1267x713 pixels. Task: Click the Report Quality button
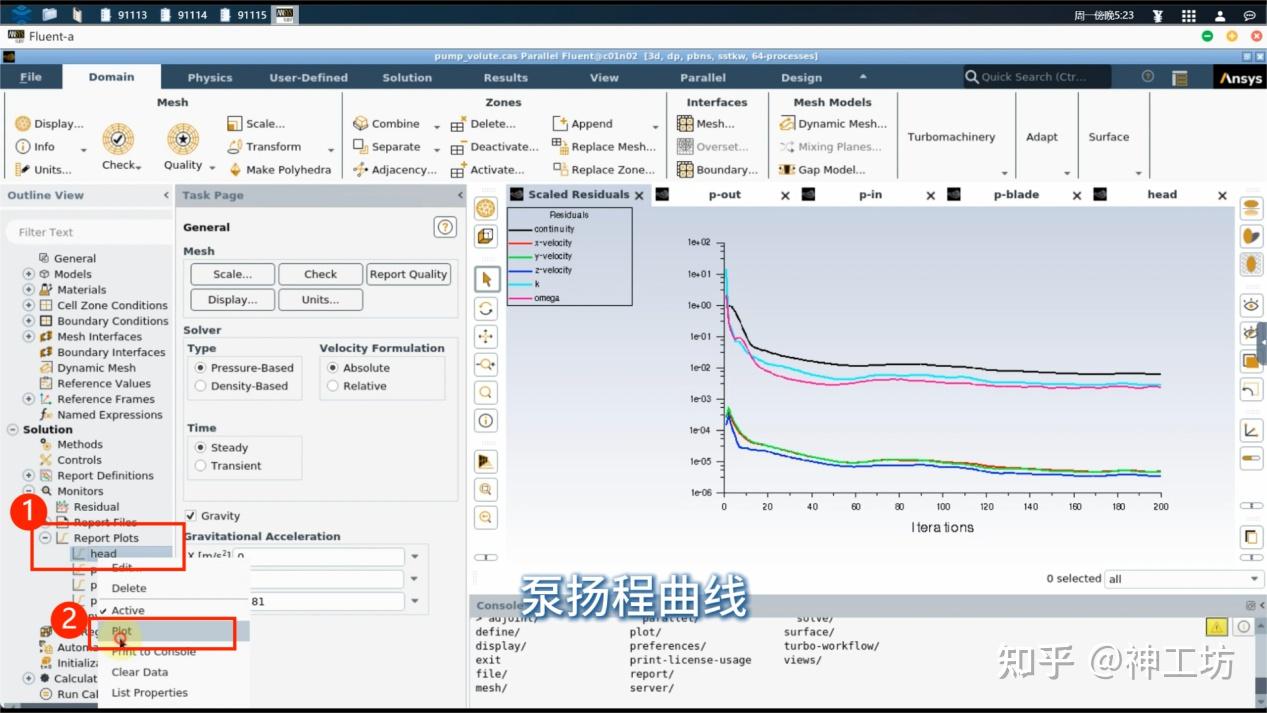(x=409, y=274)
